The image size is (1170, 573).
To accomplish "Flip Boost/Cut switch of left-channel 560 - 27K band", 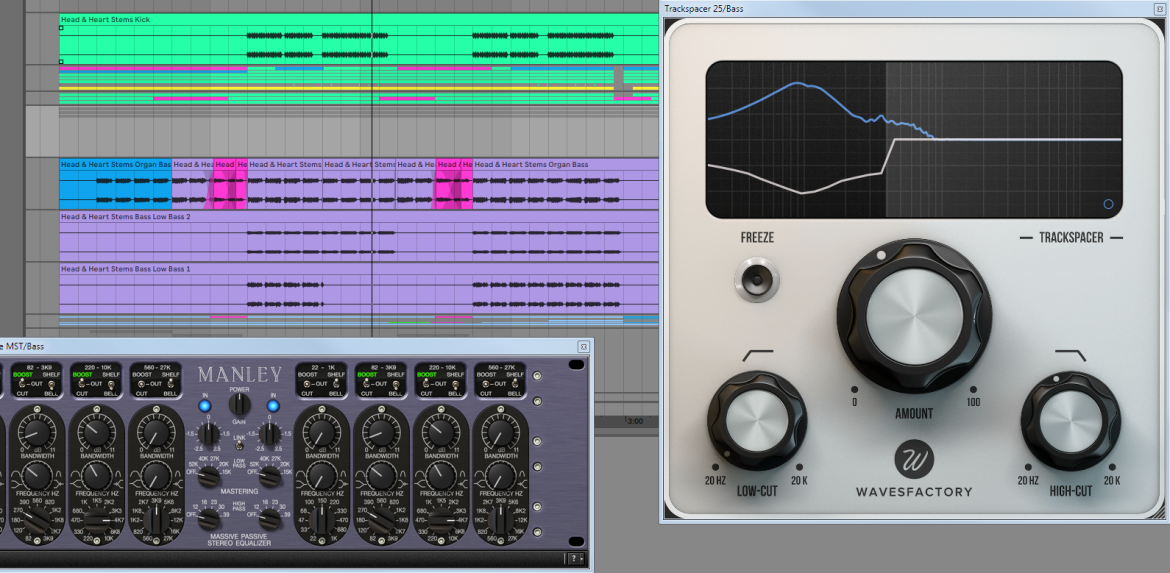I will click(x=142, y=385).
